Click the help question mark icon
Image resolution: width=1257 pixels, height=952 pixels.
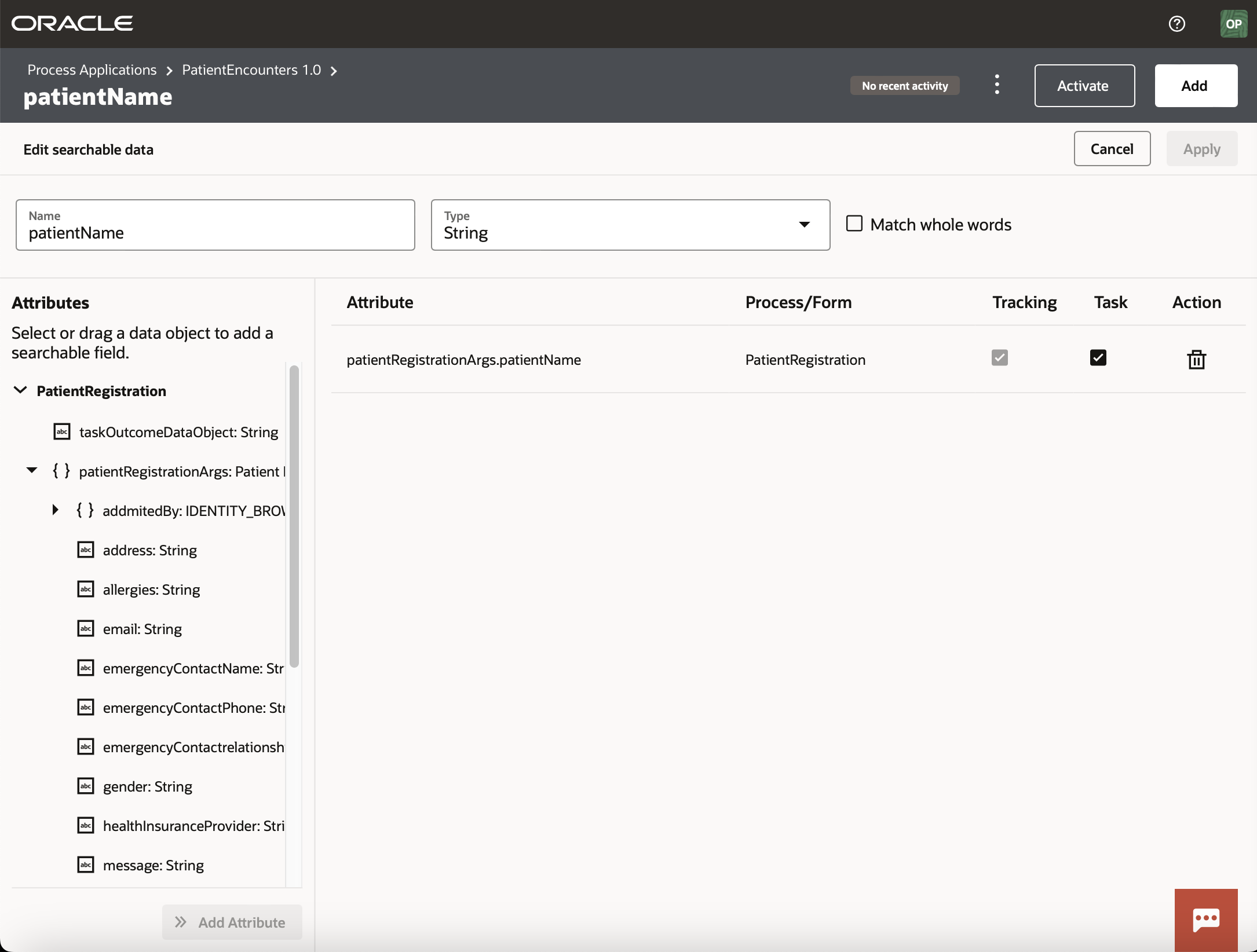[x=1178, y=24]
